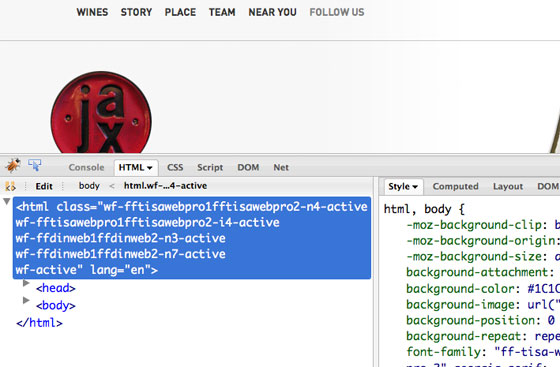Open the Script tab
The image size is (560, 367).
click(210, 167)
